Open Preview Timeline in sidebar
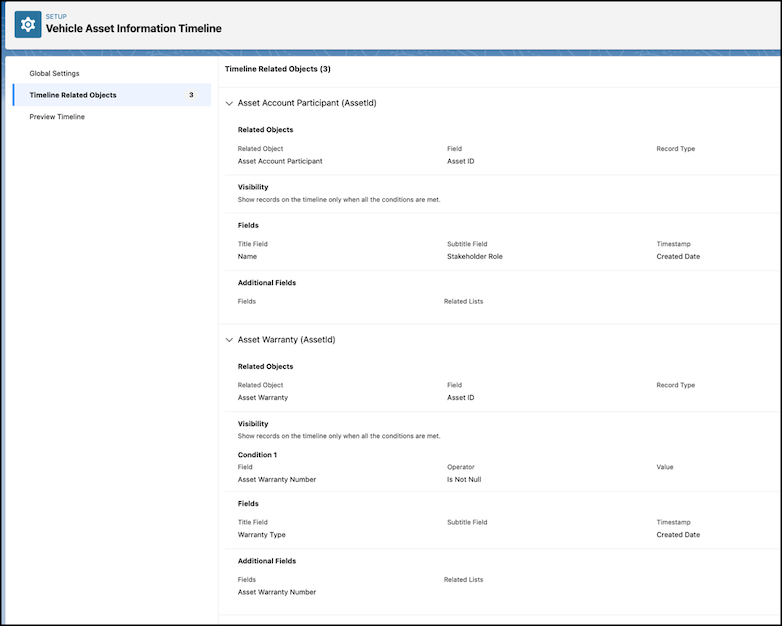Screen dimensions: 782x626 coord(57,117)
